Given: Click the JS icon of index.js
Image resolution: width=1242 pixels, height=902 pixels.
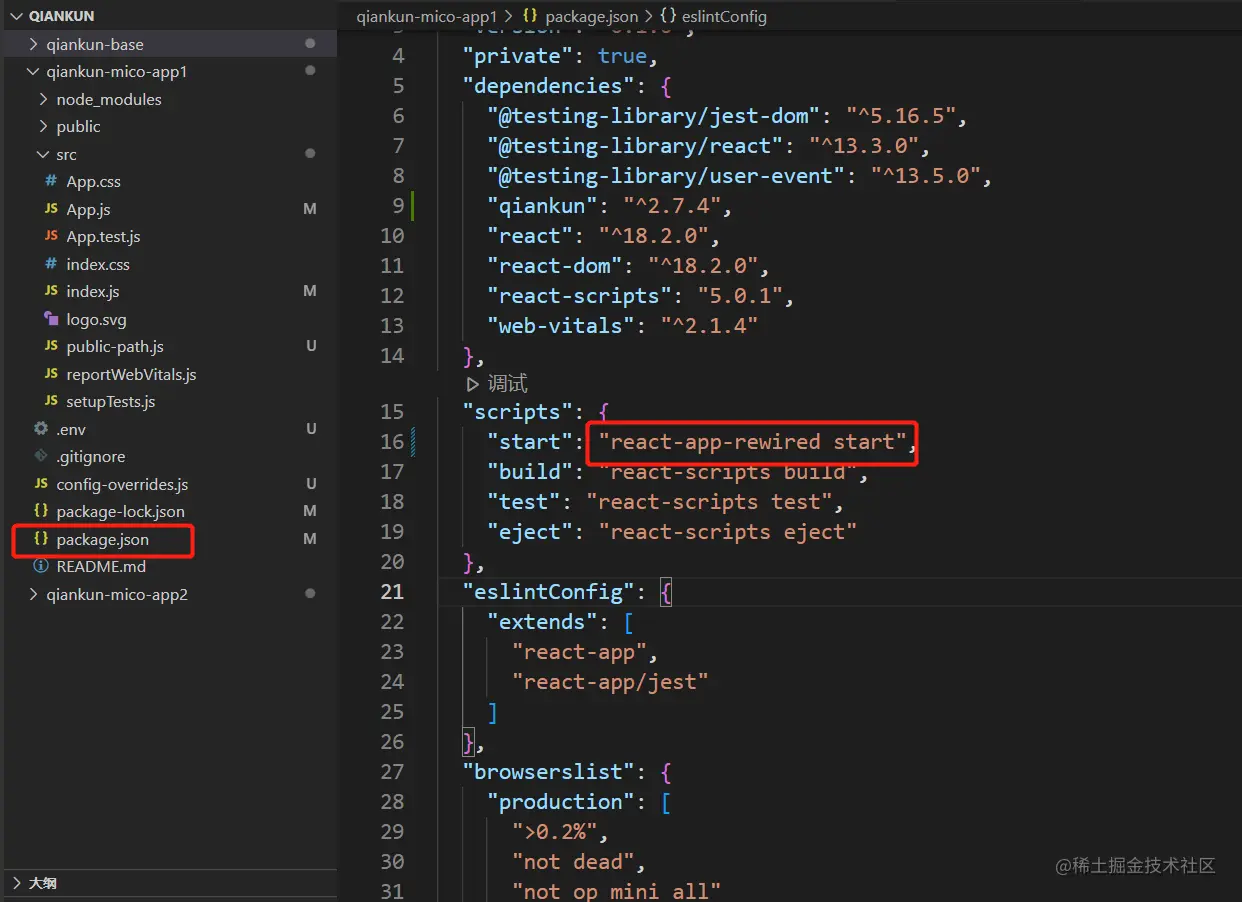Looking at the screenshot, I should 51,291.
